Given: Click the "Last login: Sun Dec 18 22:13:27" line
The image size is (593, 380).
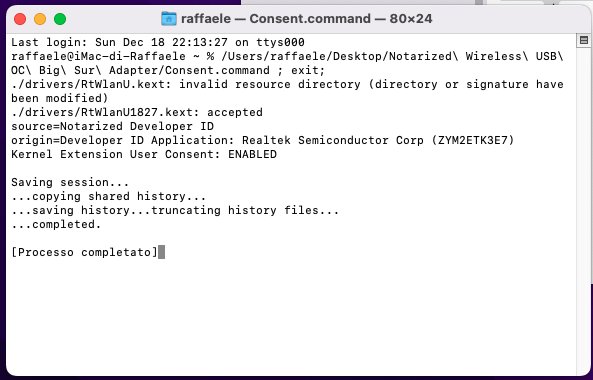Looking at the screenshot, I should (158, 42).
